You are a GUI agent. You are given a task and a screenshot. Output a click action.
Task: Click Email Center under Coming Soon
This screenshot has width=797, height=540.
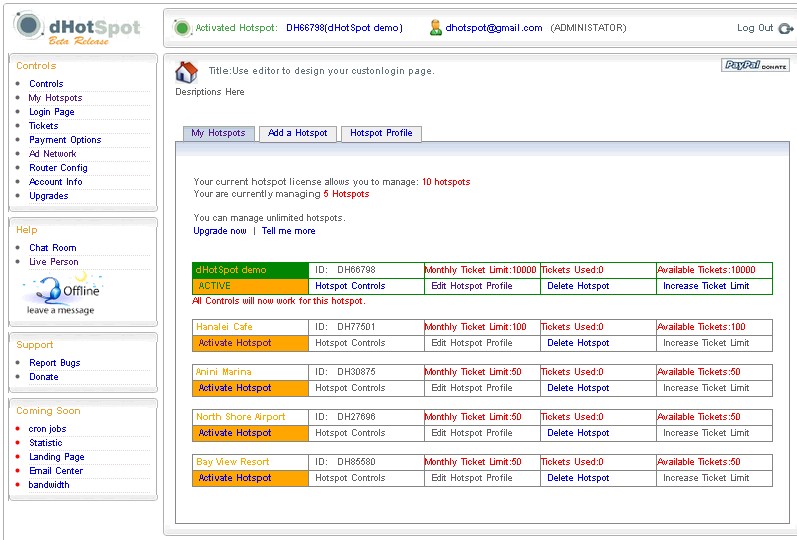point(56,471)
